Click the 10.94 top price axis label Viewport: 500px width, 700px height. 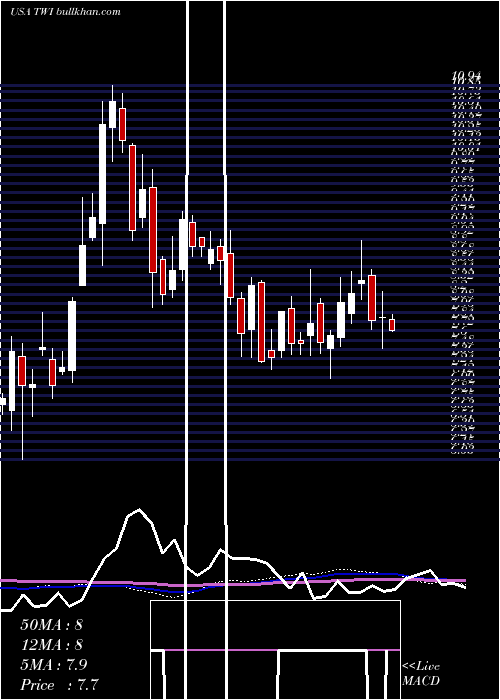tap(467, 75)
